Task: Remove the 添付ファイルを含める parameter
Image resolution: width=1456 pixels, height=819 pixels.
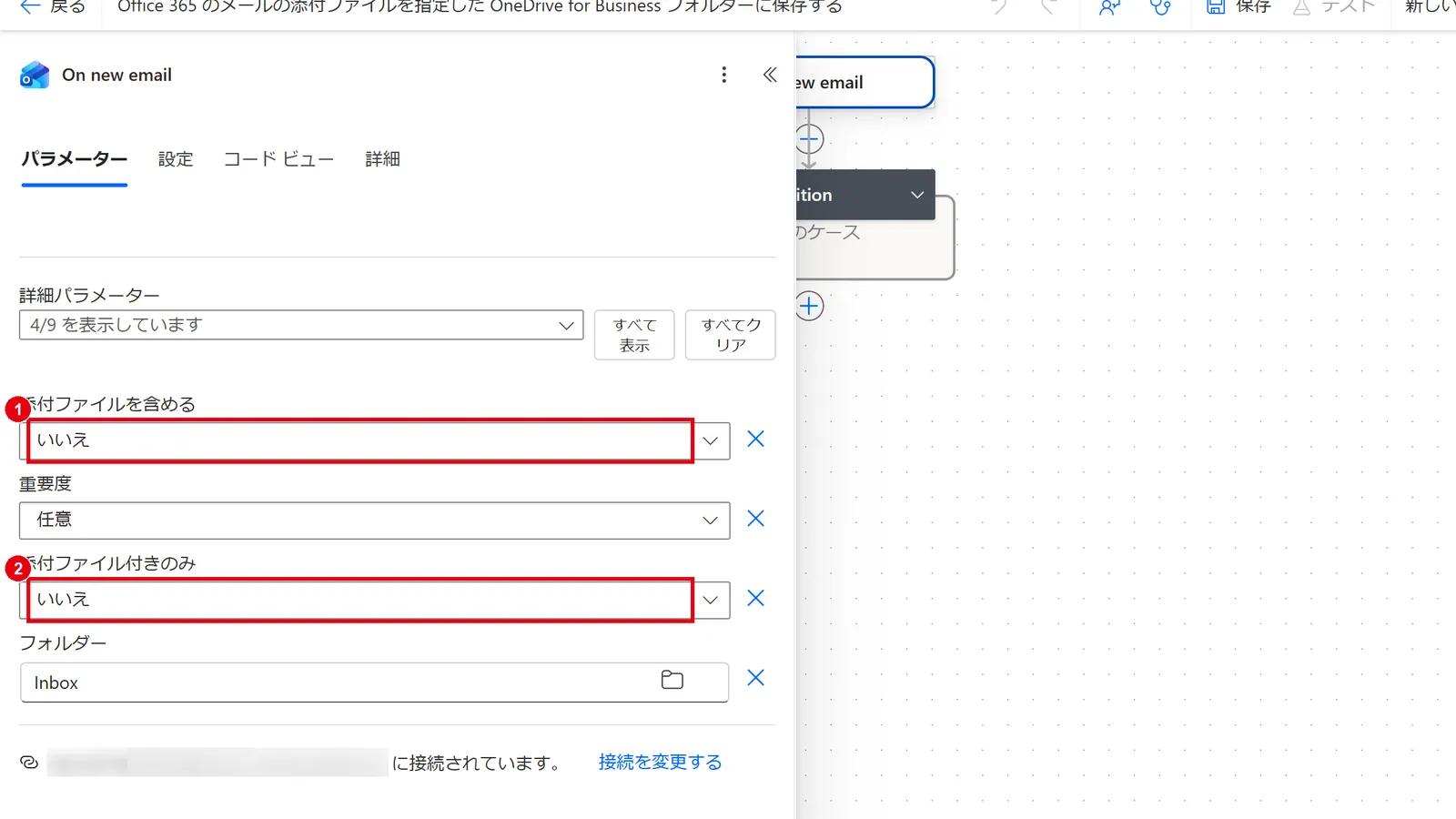Action: pyautogui.click(x=755, y=440)
